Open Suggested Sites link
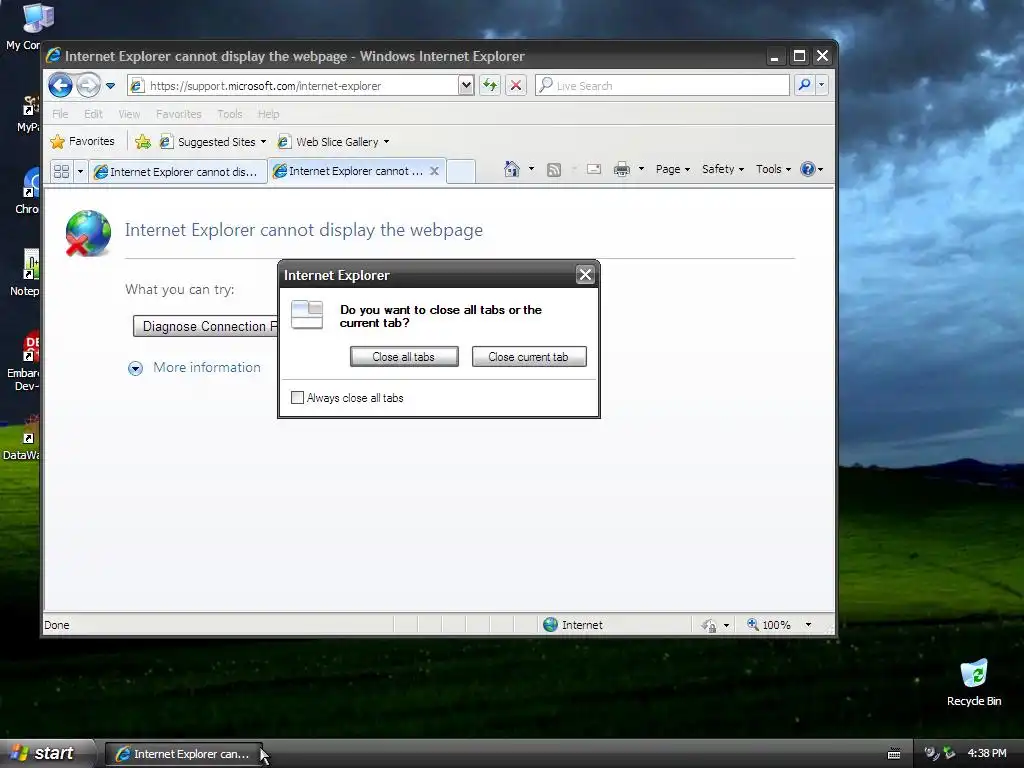 coord(213,142)
